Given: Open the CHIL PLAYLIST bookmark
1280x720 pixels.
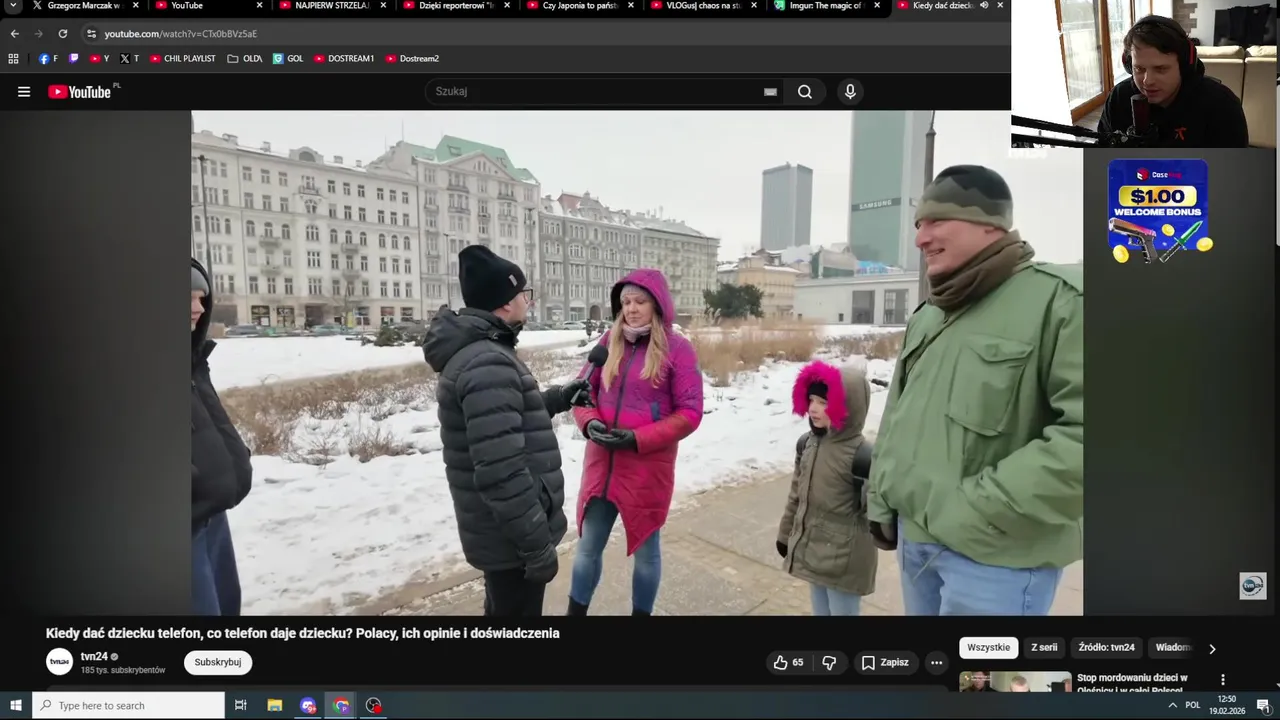Looking at the screenshot, I should tap(183, 59).
